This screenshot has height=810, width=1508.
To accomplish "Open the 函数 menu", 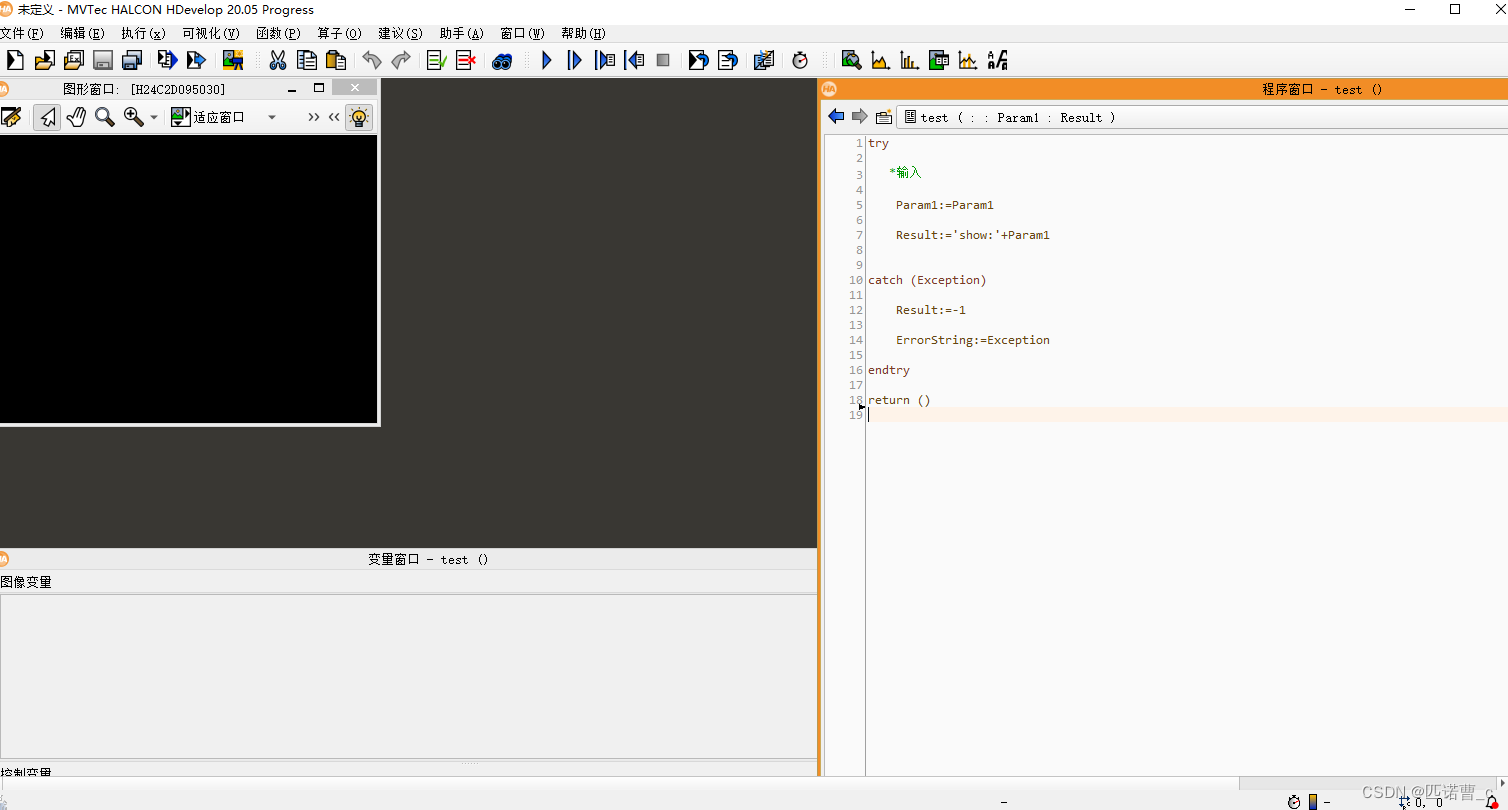I will pos(278,33).
